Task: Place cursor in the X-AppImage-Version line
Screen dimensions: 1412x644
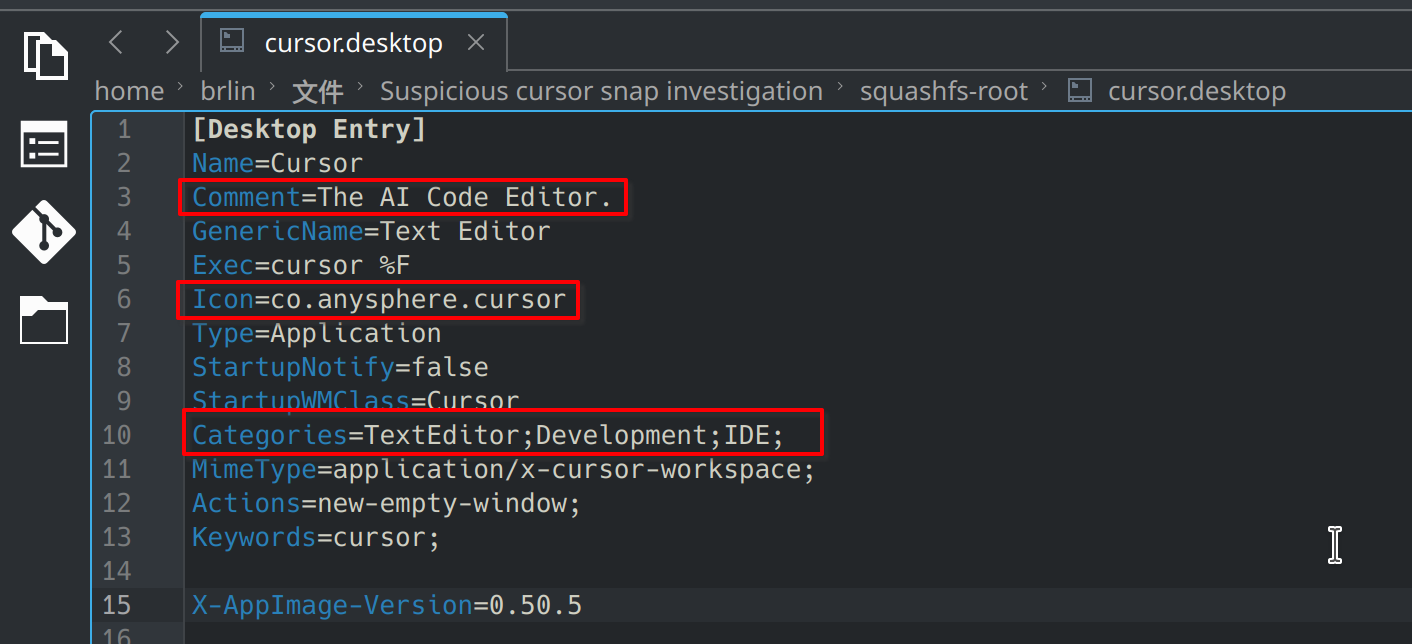Action: [386, 605]
